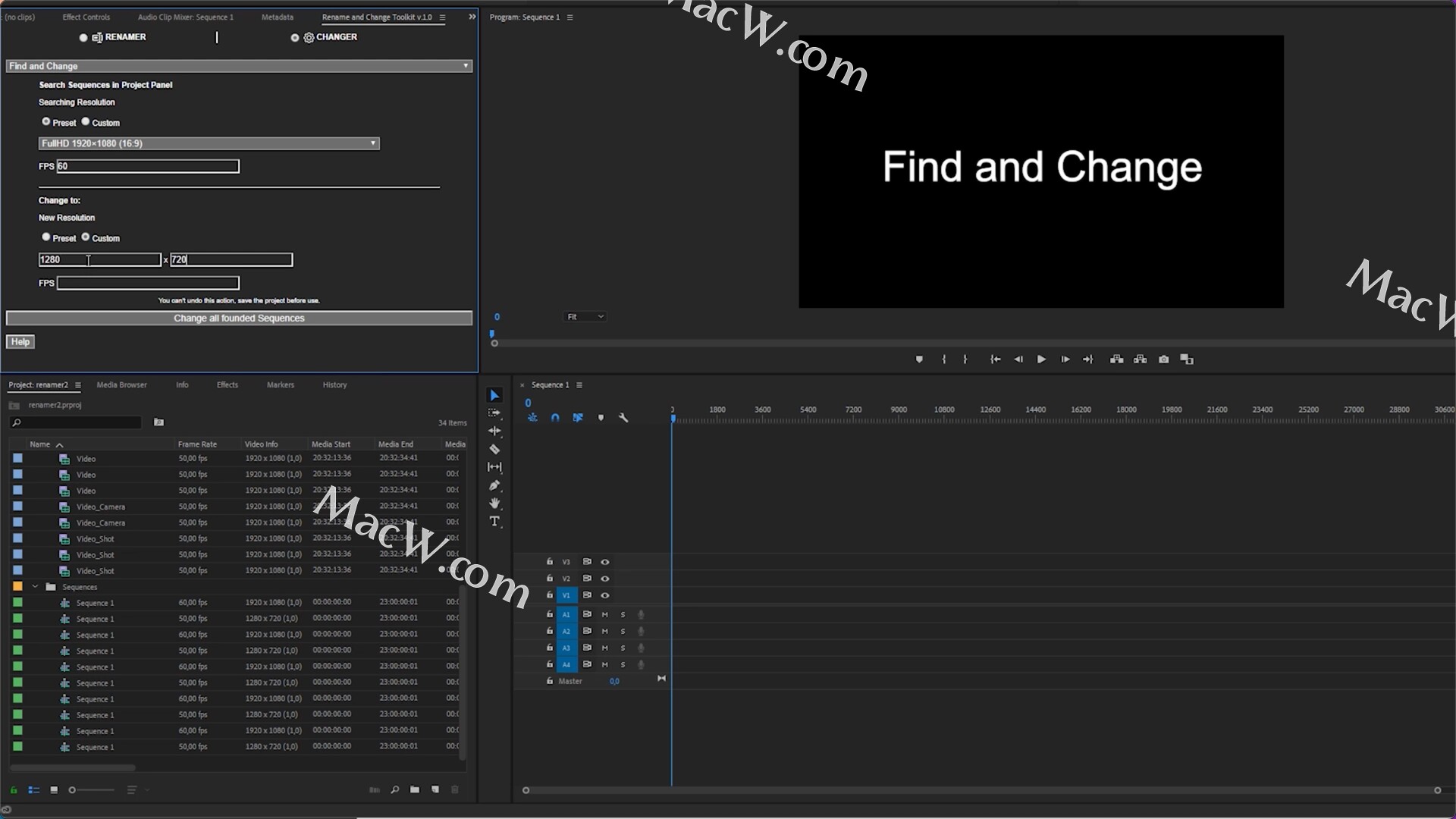Select the Razor tool in tools panel
The image size is (1456, 819).
pos(494,449)
